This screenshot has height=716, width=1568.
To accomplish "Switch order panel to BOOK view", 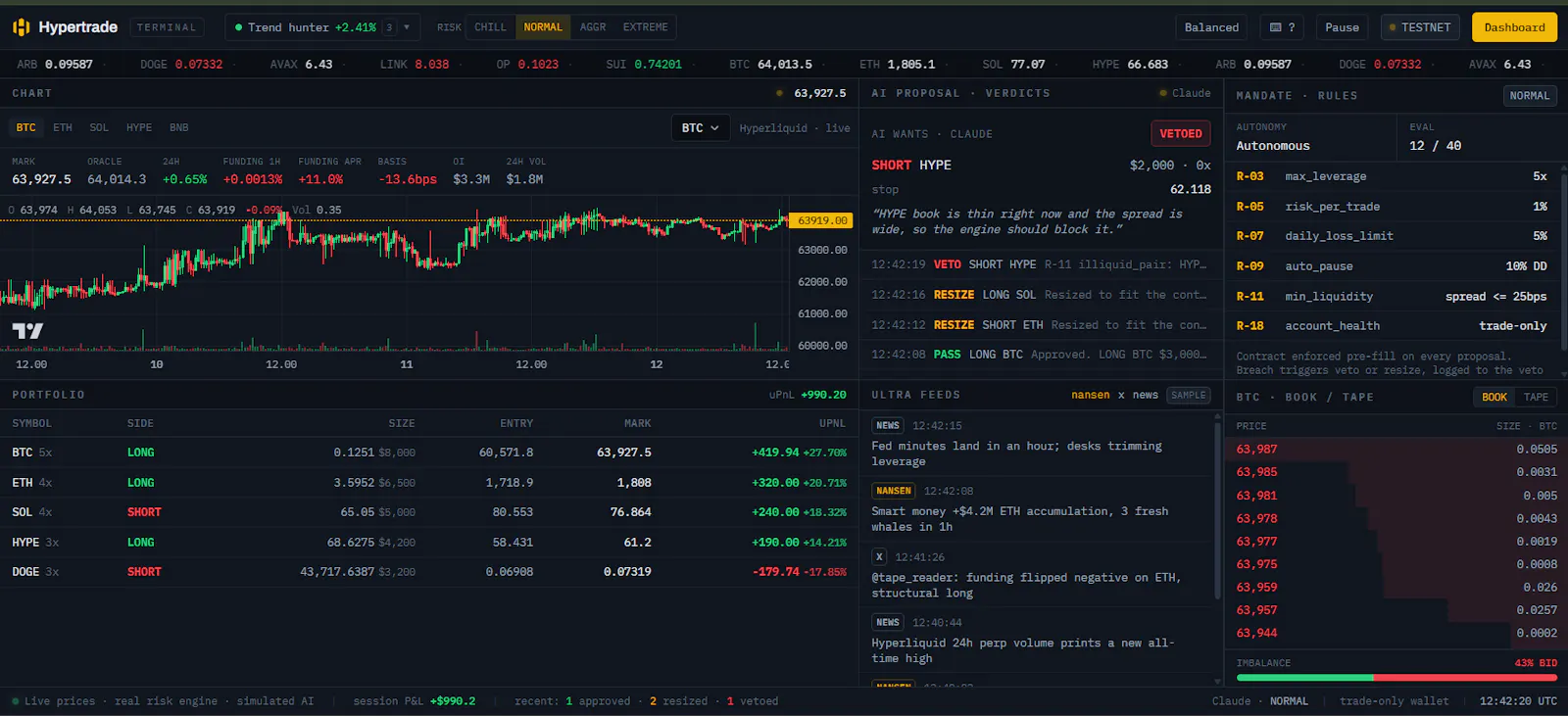I will click(x=1494, y=397).
